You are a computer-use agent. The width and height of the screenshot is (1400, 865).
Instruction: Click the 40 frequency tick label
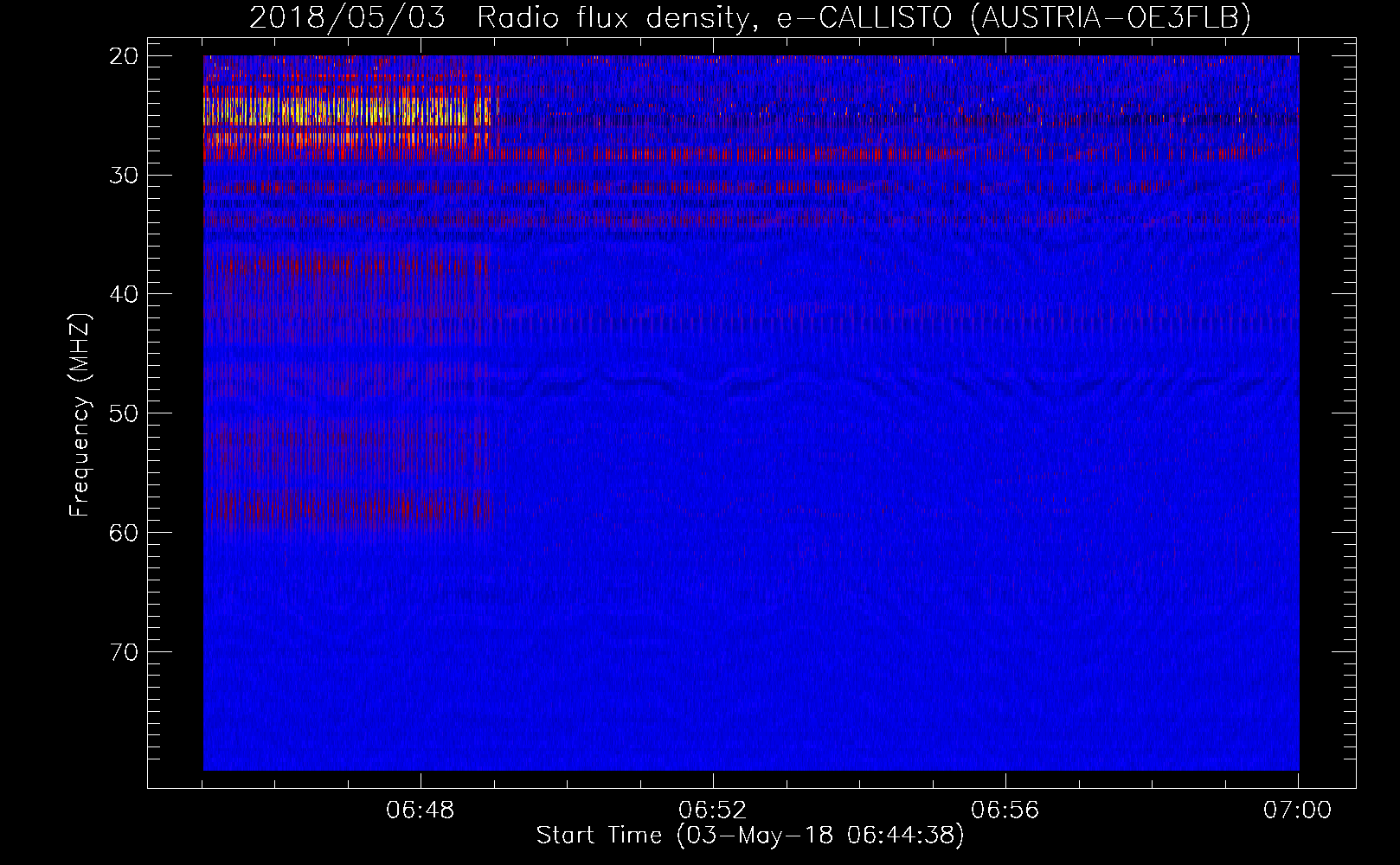[125, 294]
